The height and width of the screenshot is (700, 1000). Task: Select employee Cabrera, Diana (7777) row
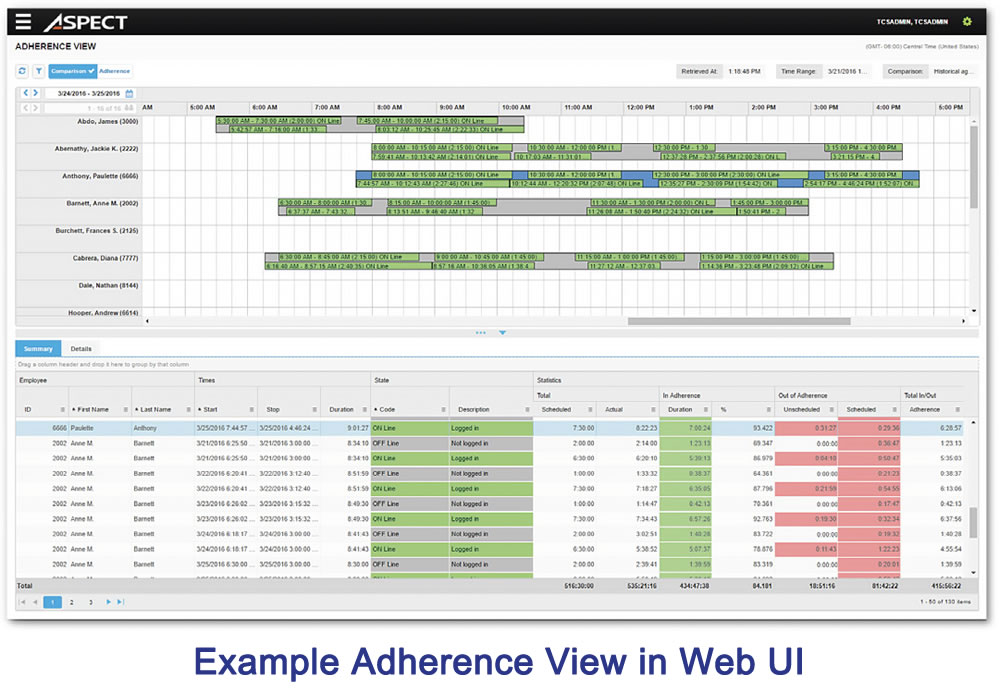(105, 258)
